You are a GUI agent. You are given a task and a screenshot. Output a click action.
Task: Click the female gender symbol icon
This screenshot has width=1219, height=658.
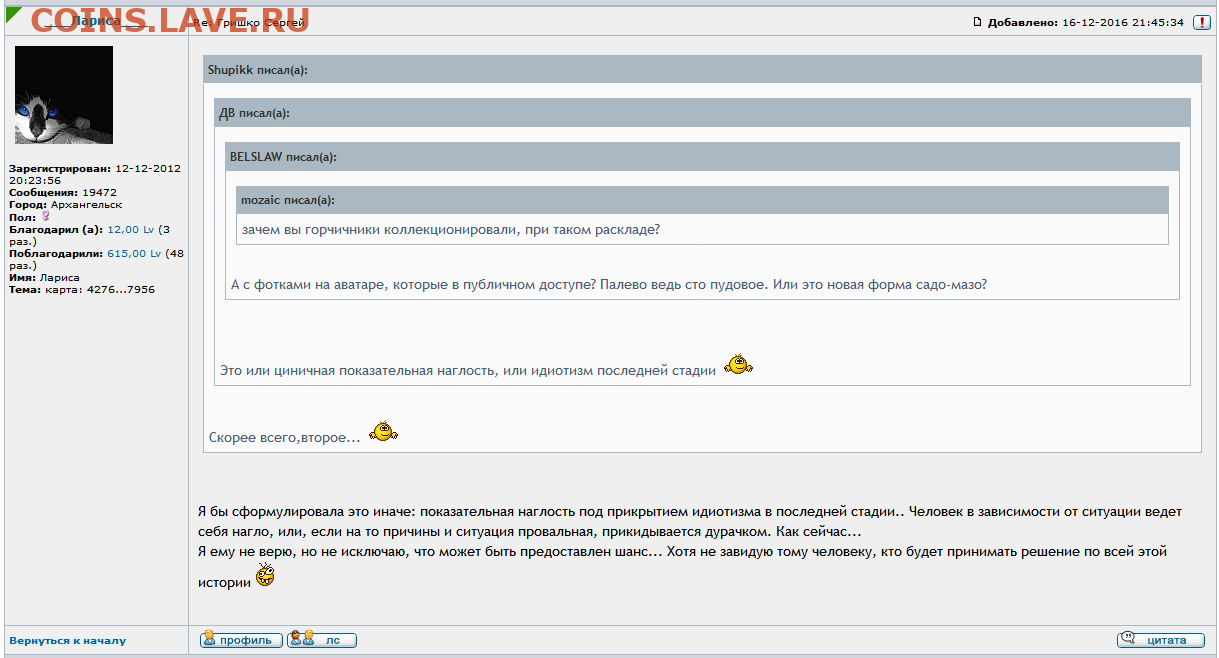[45, 217]
